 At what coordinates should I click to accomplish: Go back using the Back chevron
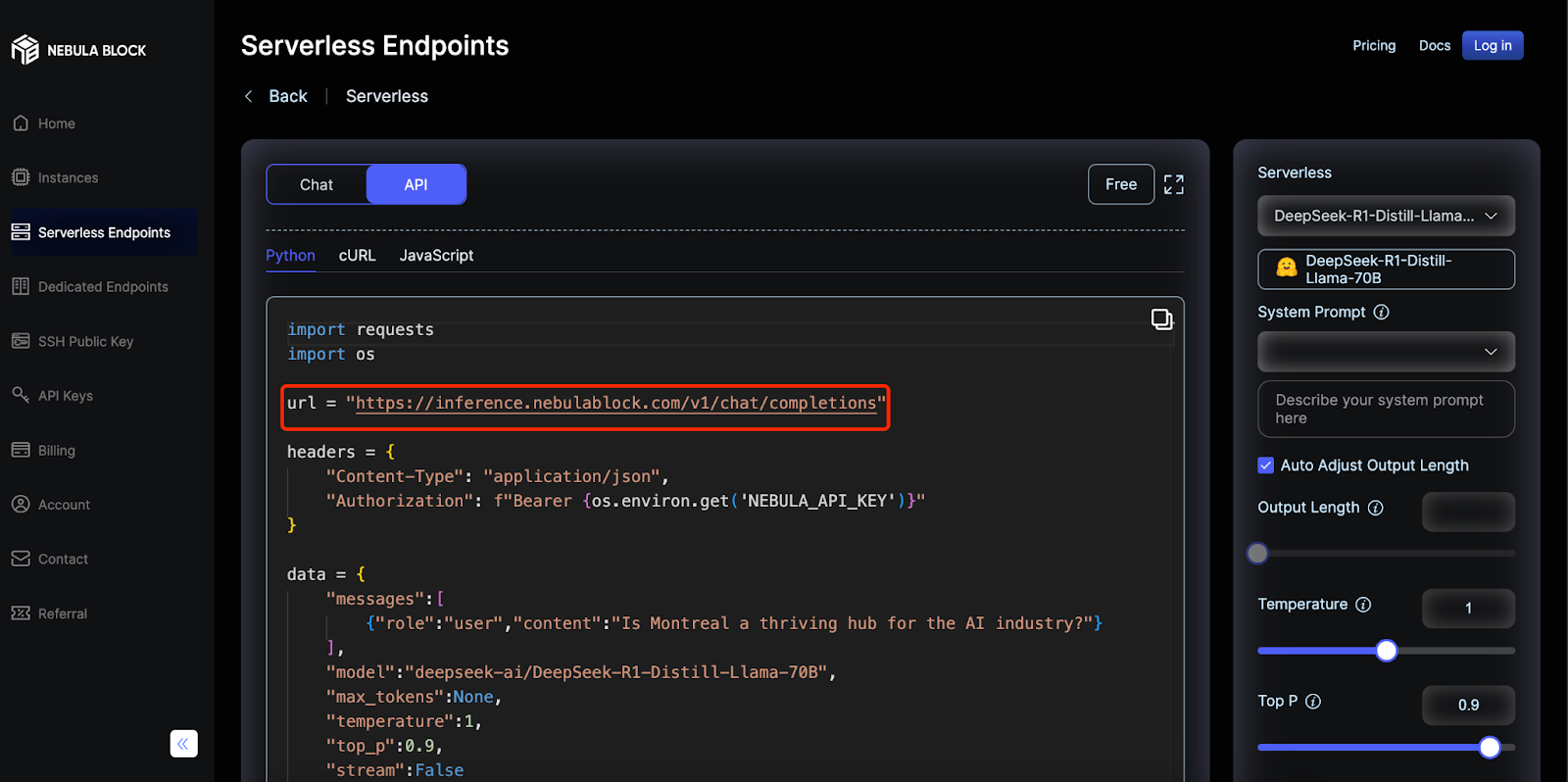click(x=249, y=96)
